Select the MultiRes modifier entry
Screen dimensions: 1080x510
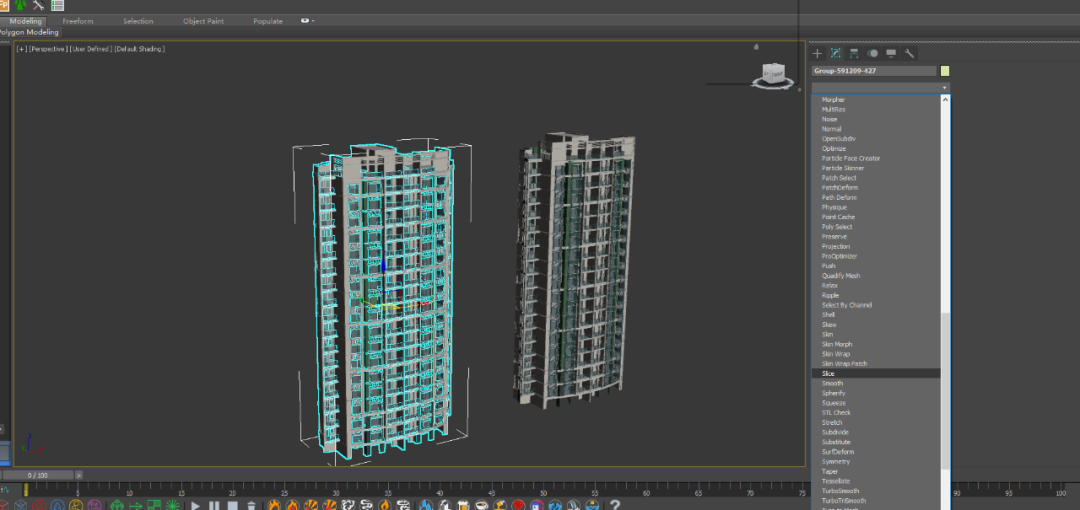tap(833, 110)
